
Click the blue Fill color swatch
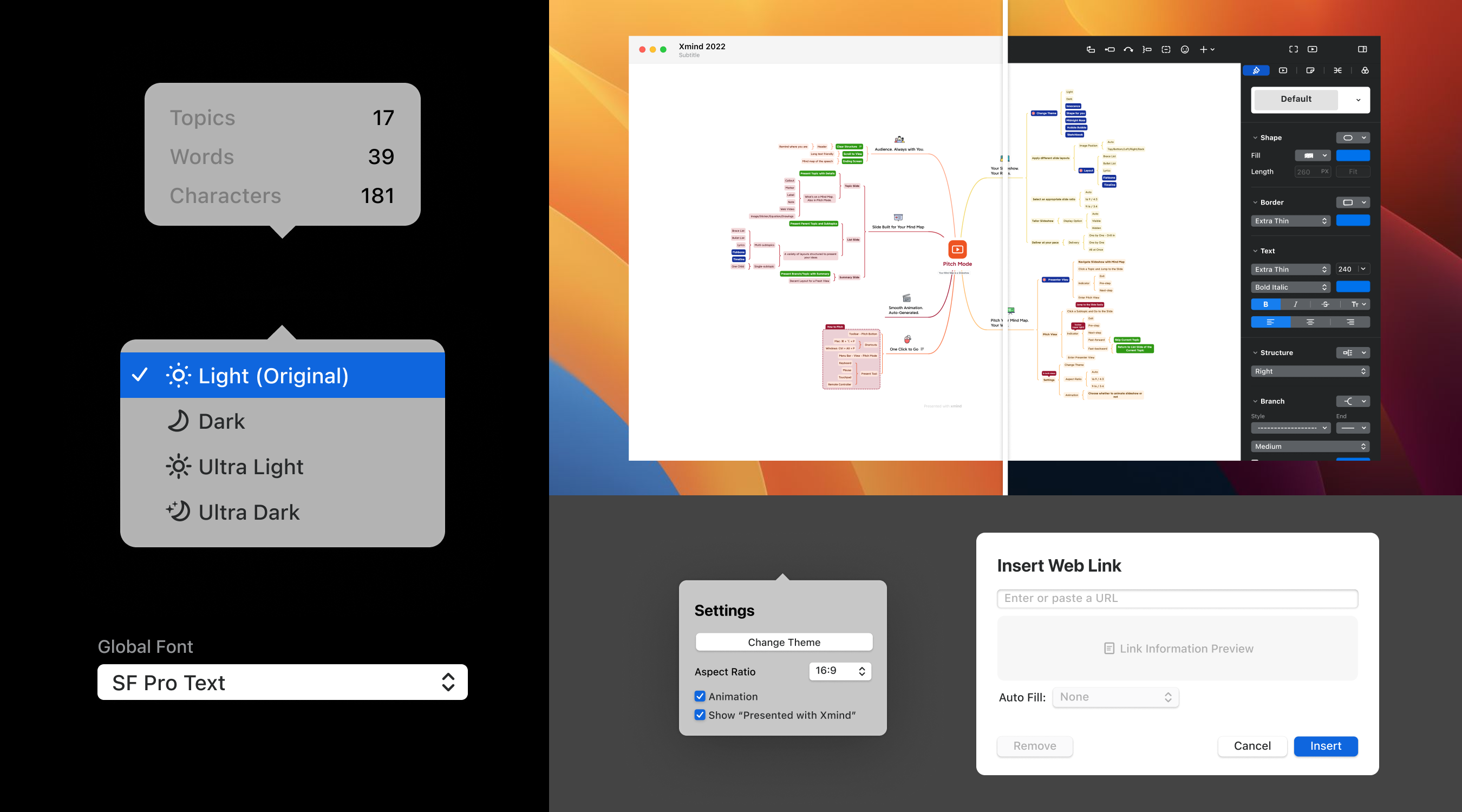click(1353, 155)
